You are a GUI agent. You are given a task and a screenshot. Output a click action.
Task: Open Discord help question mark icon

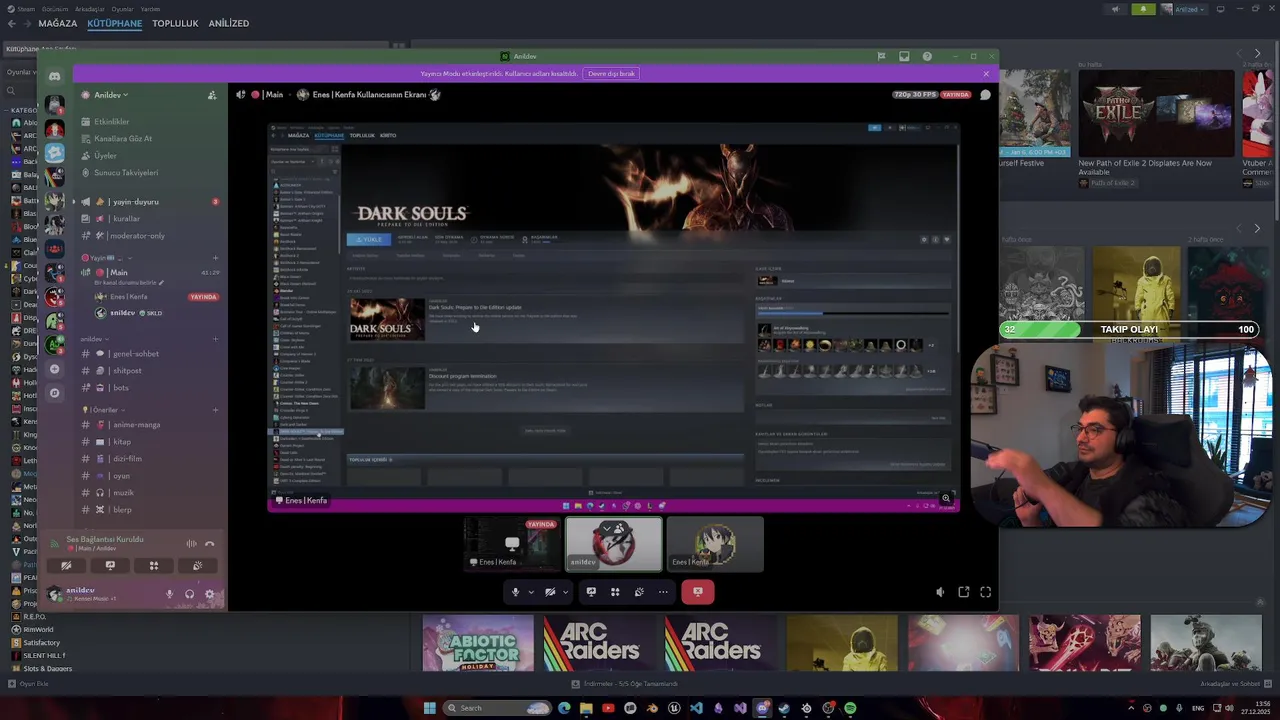(x=927, y=56)
